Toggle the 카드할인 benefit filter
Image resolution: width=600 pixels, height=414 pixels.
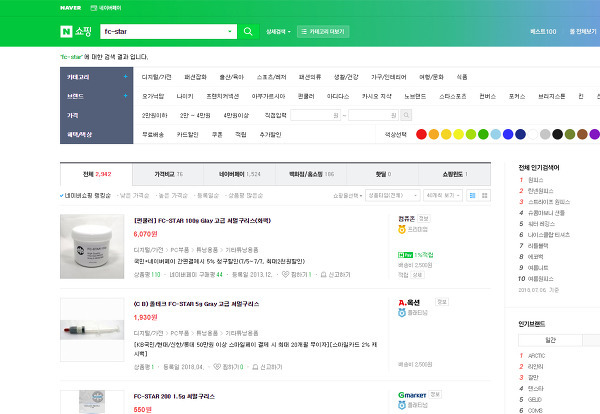point(188,134)
